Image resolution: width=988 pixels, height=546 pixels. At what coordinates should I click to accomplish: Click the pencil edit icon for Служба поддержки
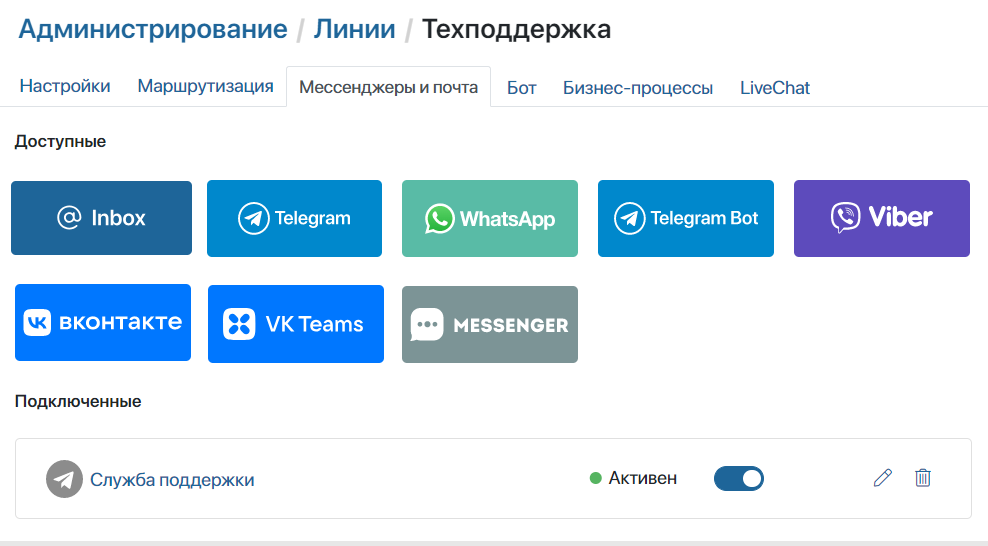click(x=883, y=478)
